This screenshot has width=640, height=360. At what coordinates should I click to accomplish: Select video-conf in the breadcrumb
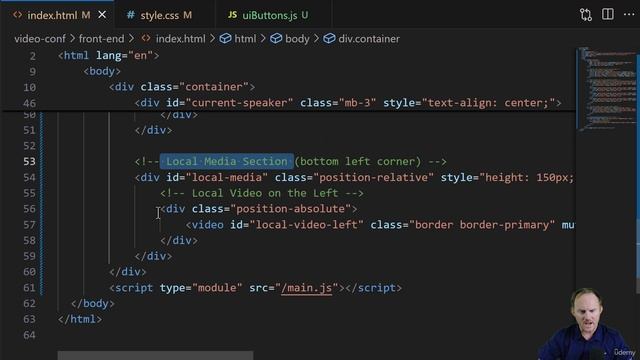pyautogui.click(x=40, y=39)
